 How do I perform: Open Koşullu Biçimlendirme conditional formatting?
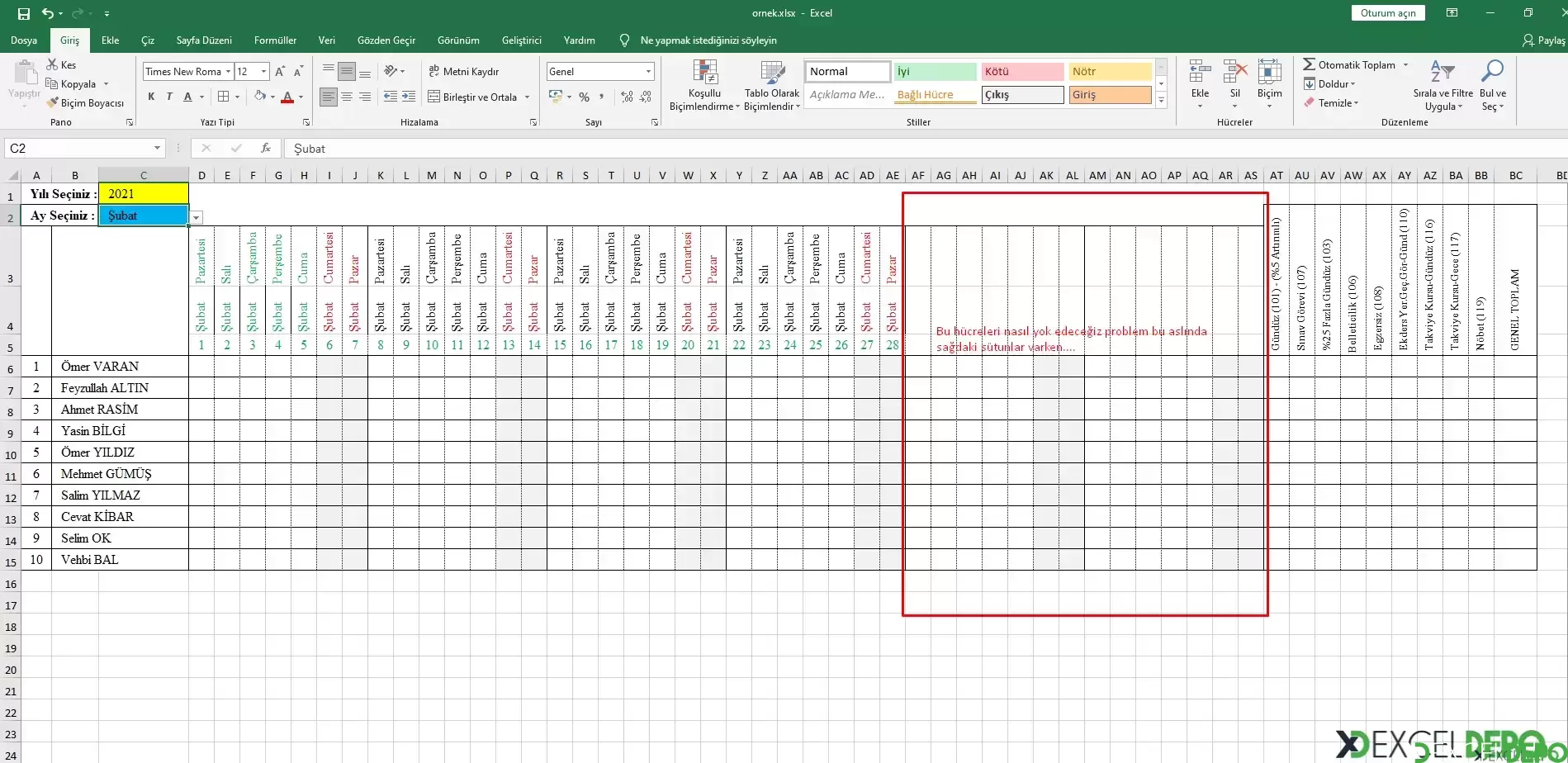(704, 85)
